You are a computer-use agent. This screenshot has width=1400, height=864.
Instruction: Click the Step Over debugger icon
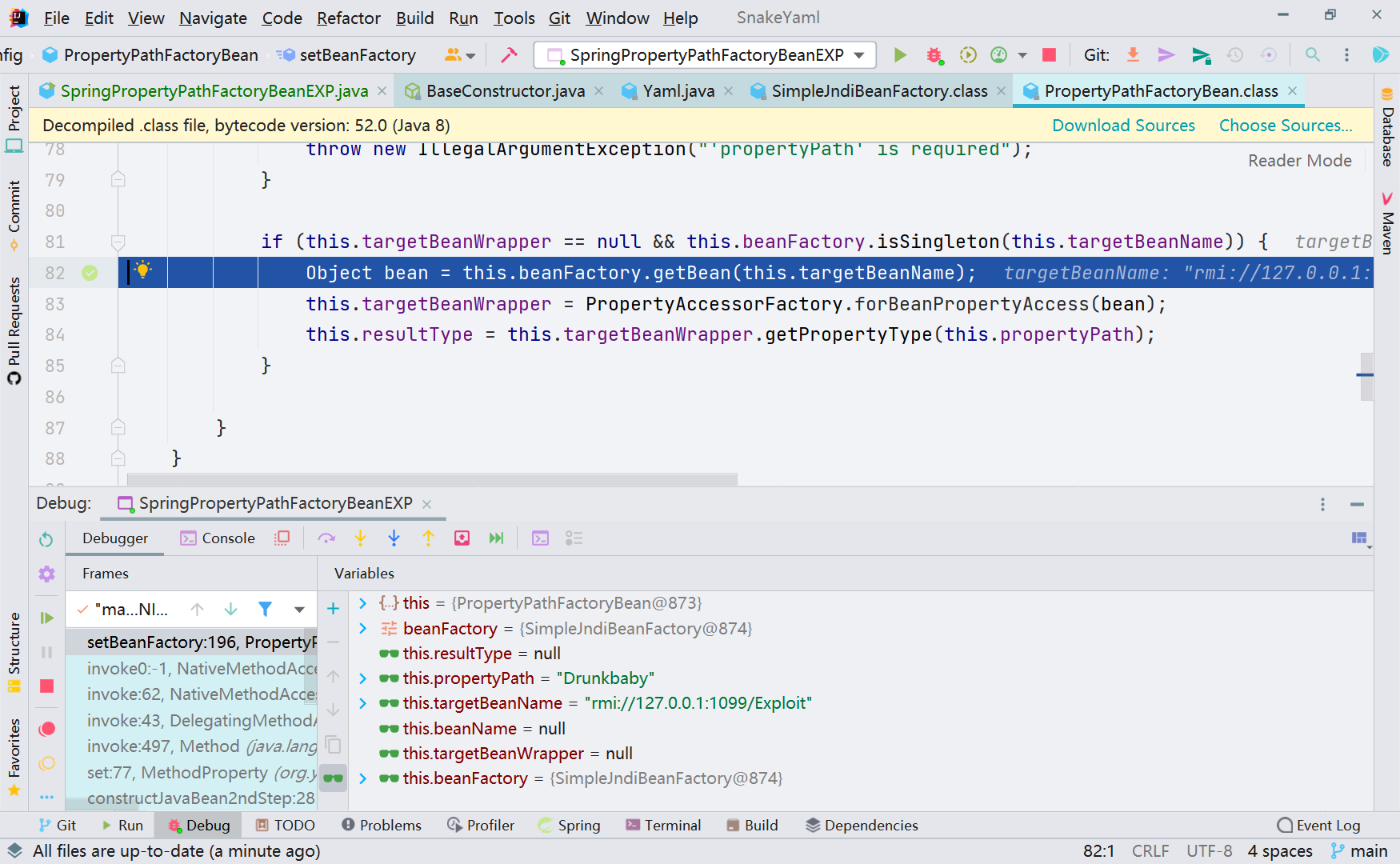tap(326, 538)
